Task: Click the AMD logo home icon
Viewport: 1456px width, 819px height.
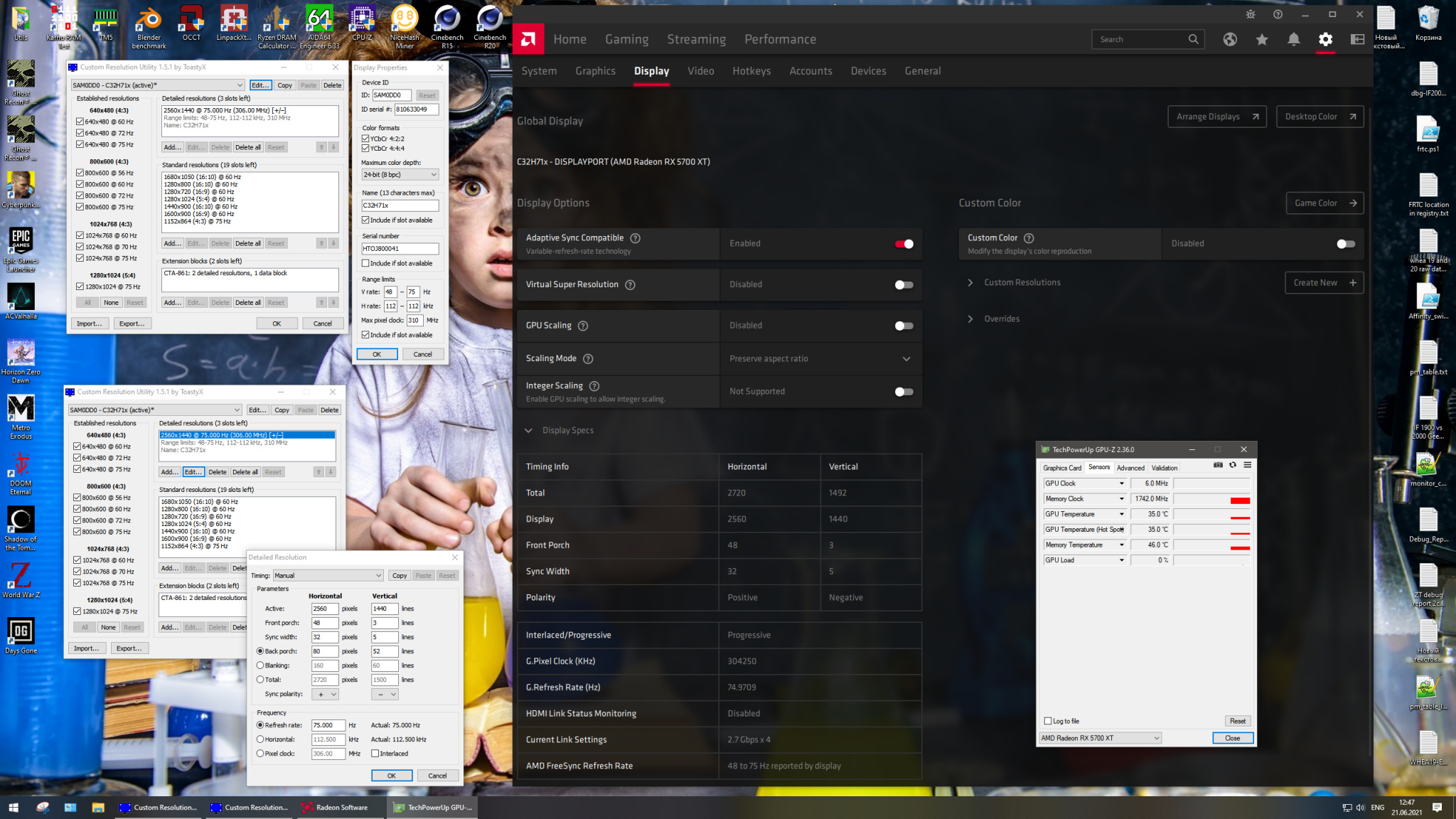Action: 528,39
